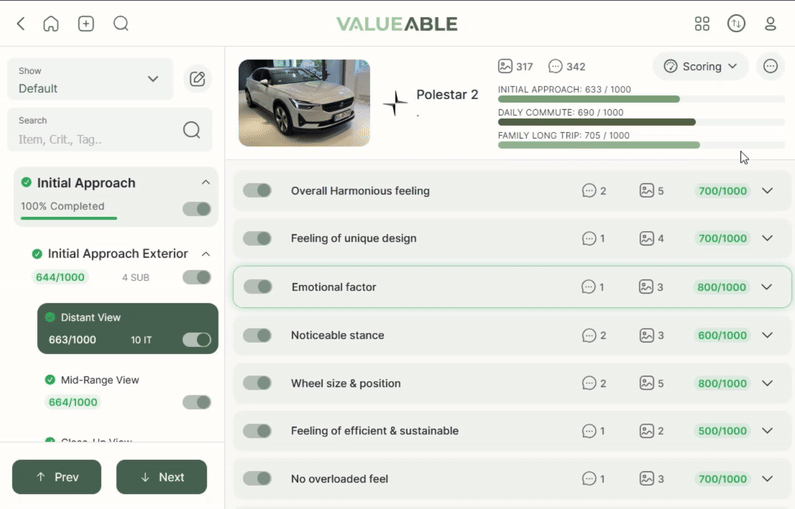Toggle the Wheel size & position switch
The image size is (795, 509).
pos(257,383)
